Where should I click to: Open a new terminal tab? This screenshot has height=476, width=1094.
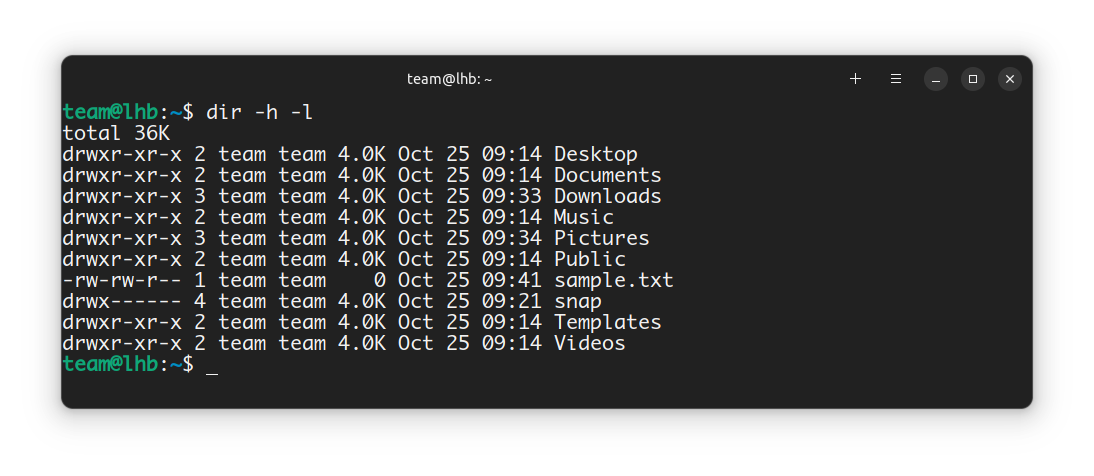click(855, 79)
